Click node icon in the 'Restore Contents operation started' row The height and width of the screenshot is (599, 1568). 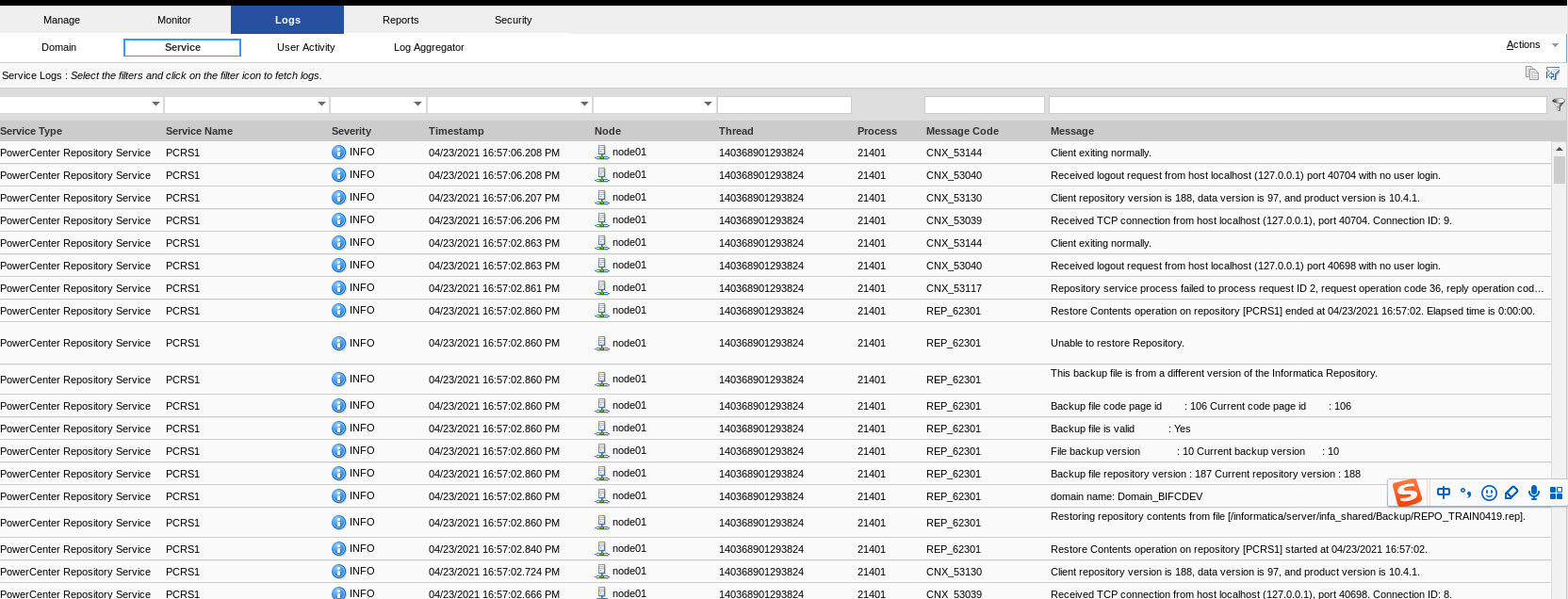[x=602, y=549]
